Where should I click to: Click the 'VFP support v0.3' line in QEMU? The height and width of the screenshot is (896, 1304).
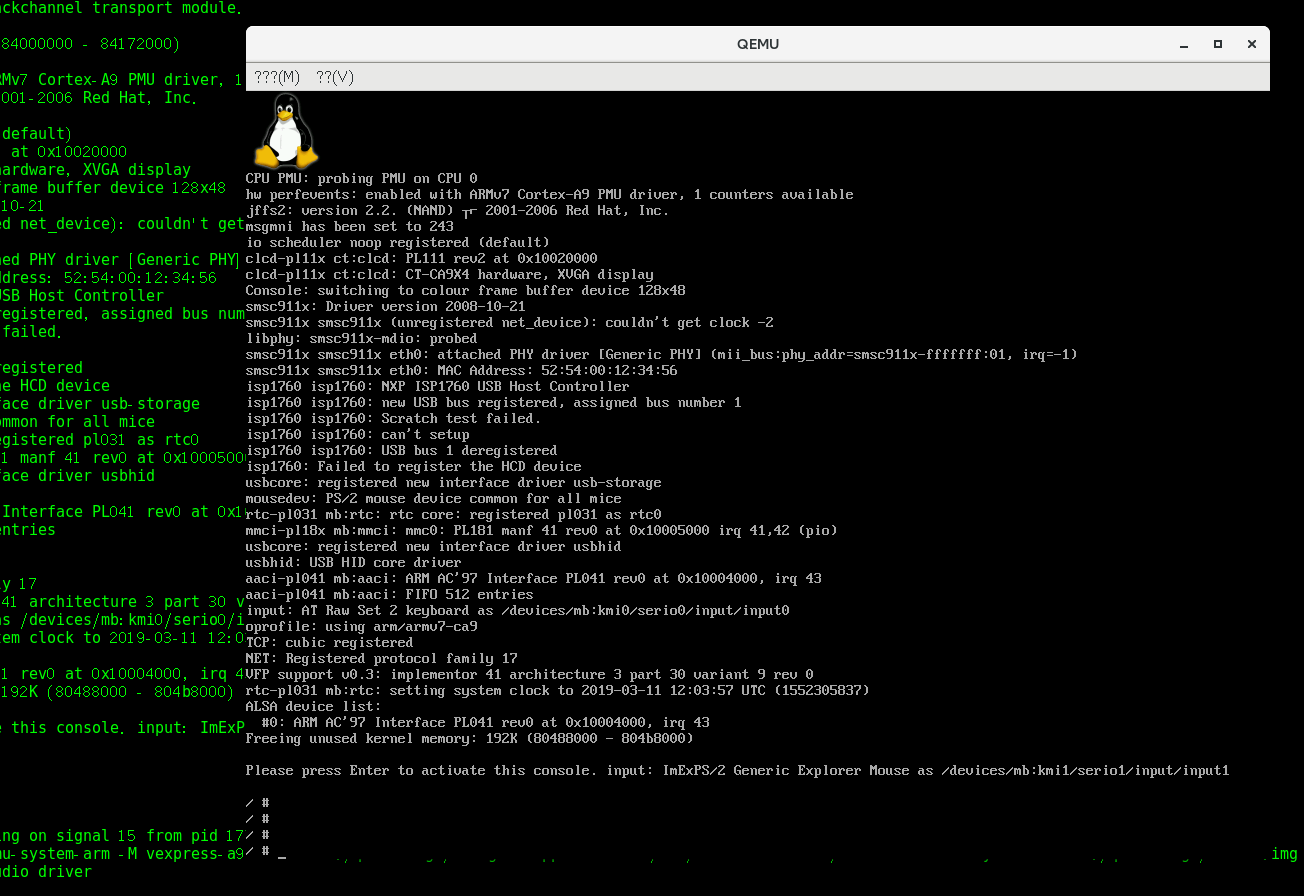click(x=529, y=675)
